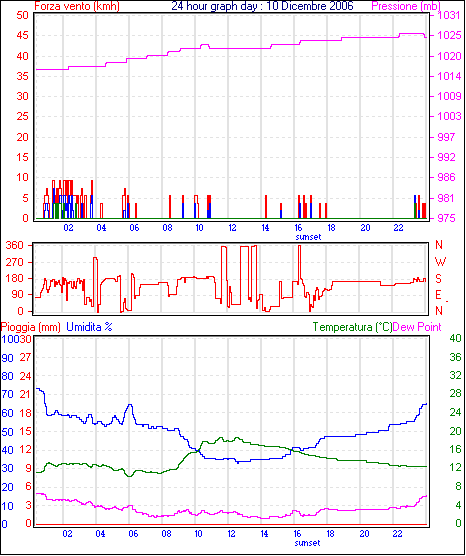Select the 'Pioggia (mm)' legend label
Image resolution: width=466 pixels, height=556 pixels.
point(30,327)
